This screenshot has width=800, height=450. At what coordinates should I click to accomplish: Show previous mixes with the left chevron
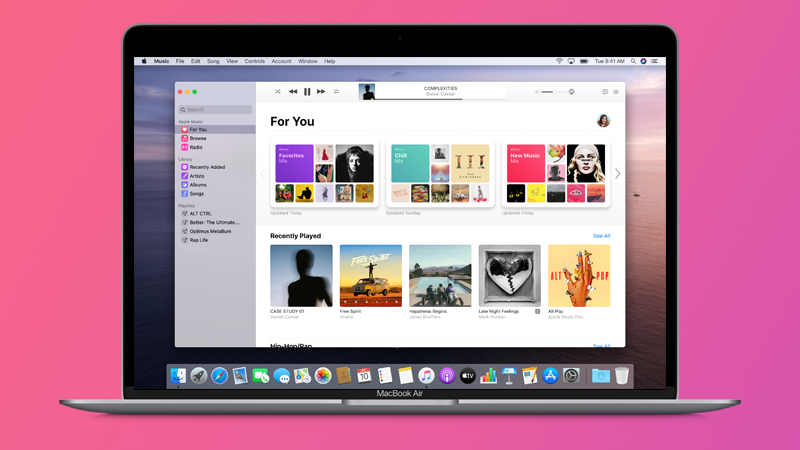point(263,173)
